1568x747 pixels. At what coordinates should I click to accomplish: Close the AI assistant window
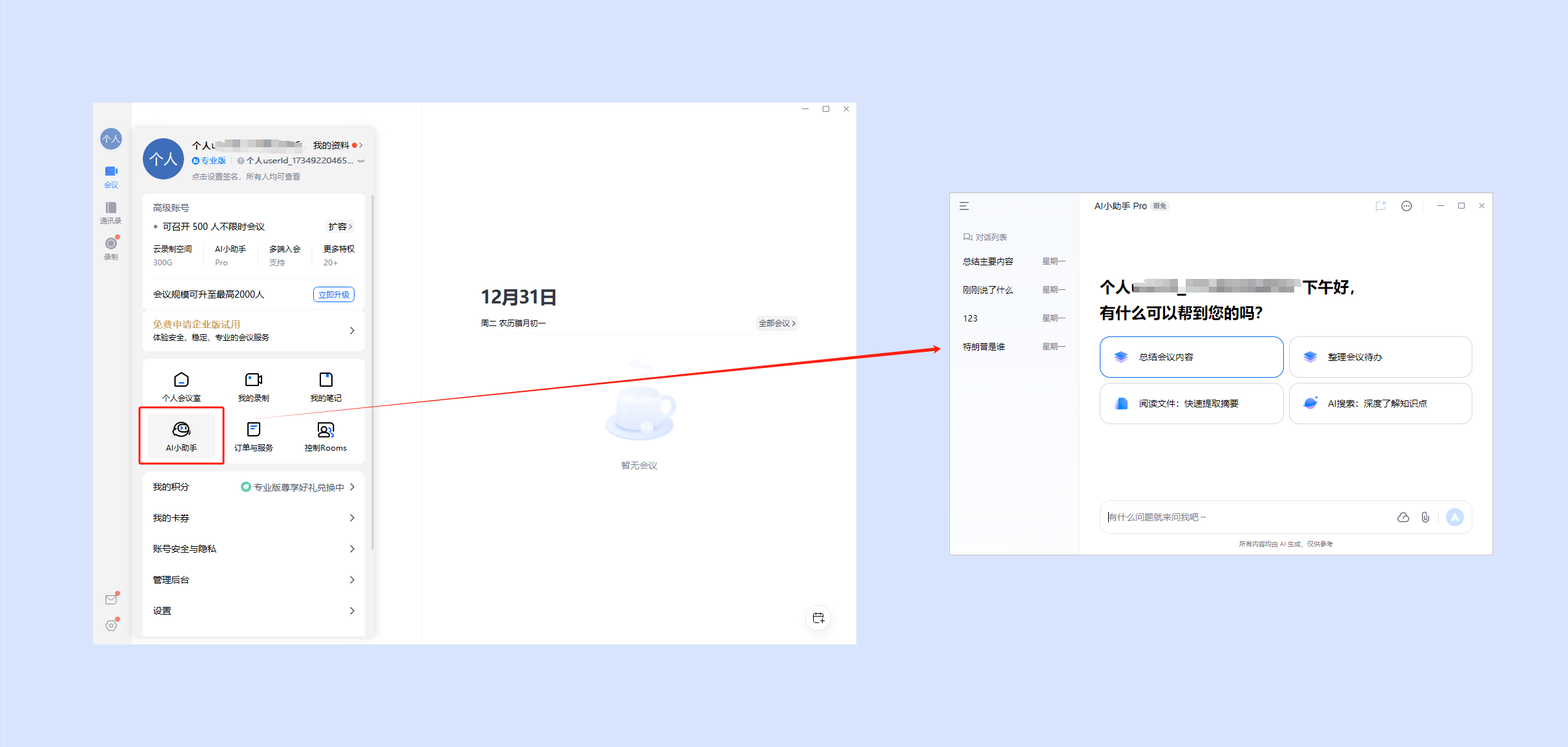(x=1482, y=206)
